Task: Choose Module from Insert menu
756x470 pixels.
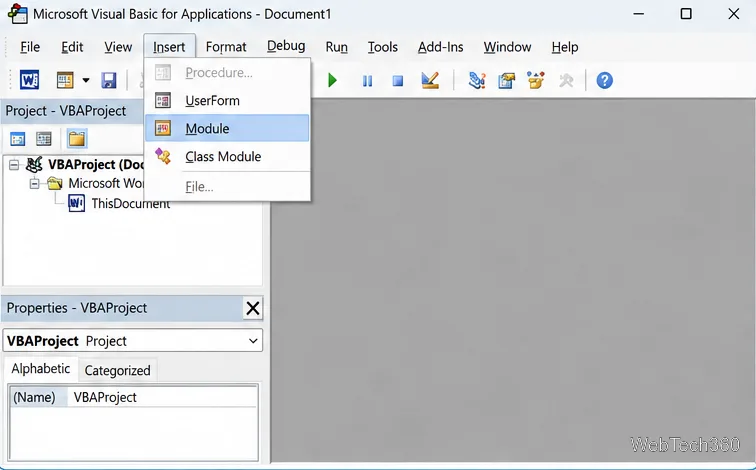Action: [x=227, y=128]
